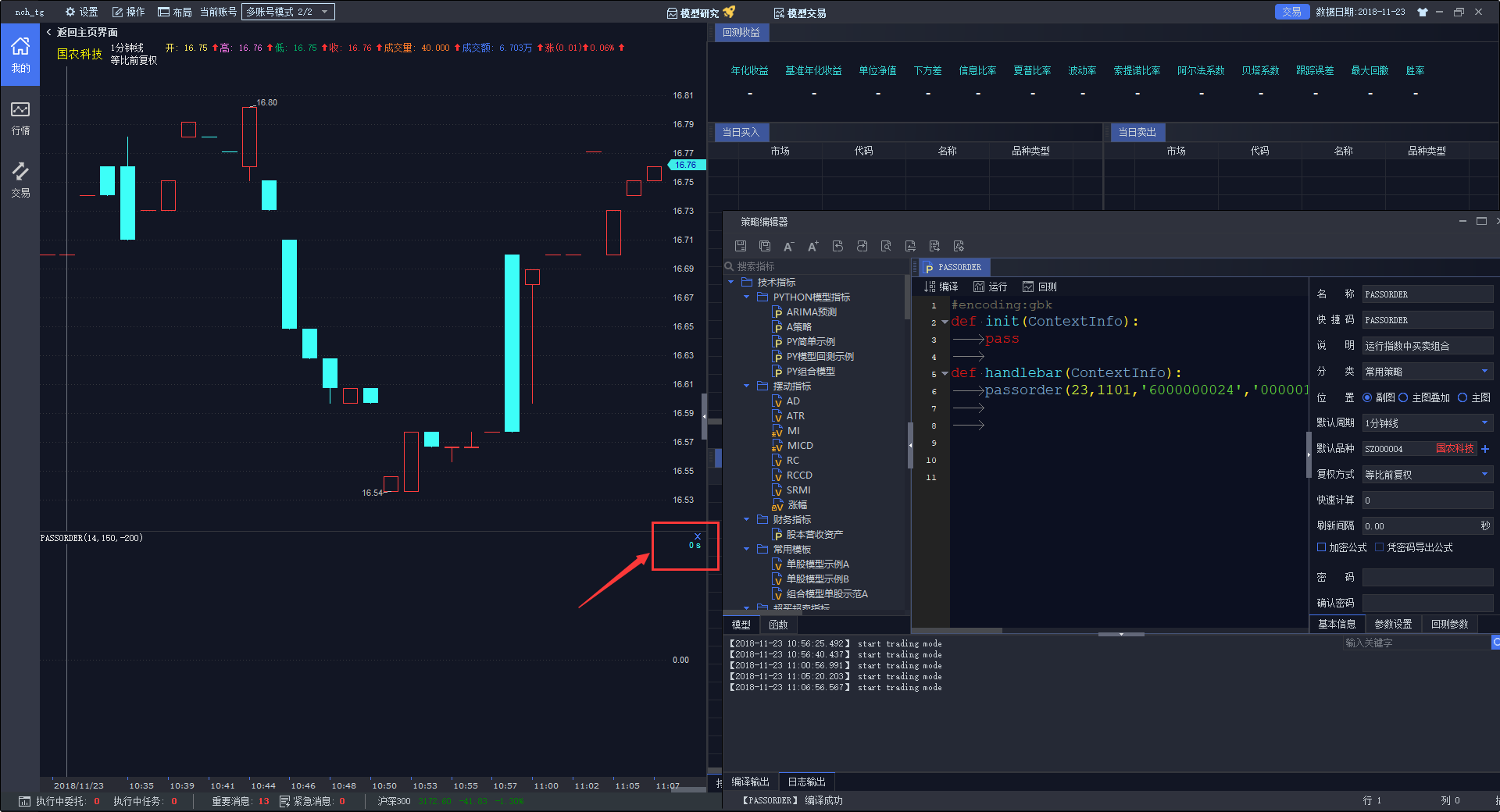The height and width of the screenshot is (812, 1500).
Task: Click the 我的 home icon in sidebar
Action: pyautogui.click(x=20, y=55)
